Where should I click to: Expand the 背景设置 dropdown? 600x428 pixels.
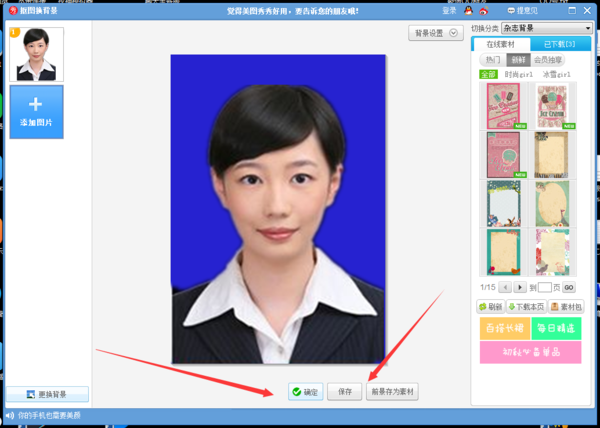[x=436, y=33]
